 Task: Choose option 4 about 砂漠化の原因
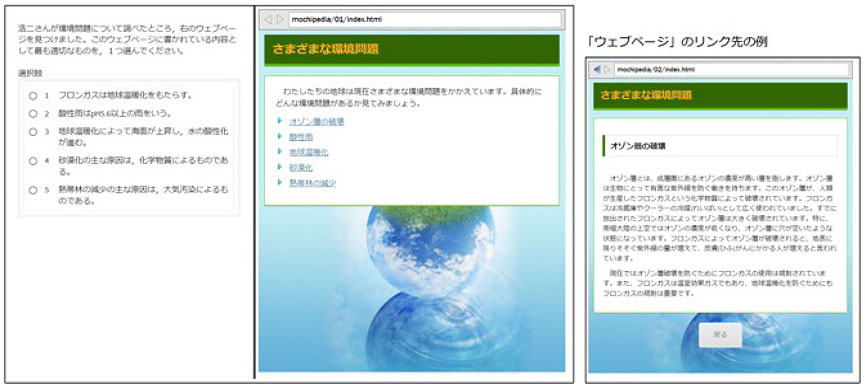(x=33, y=161)
